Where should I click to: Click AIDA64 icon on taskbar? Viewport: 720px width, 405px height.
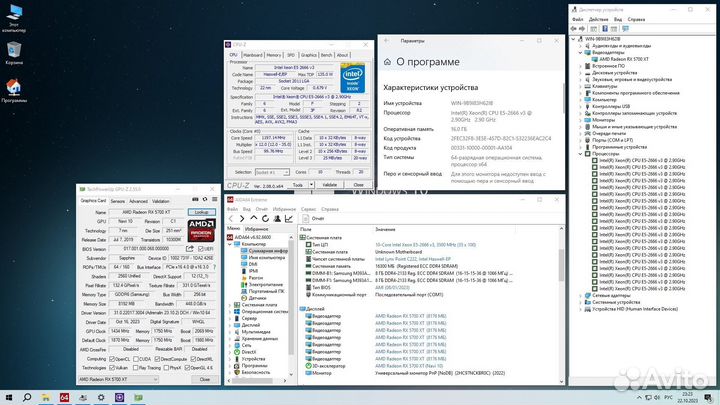coord(64,397)
